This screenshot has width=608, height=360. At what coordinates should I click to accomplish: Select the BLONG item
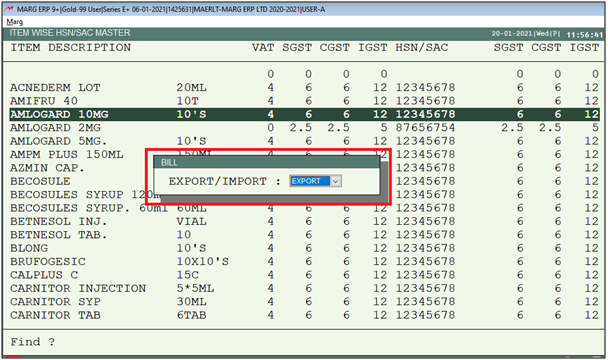pos(29,248)
